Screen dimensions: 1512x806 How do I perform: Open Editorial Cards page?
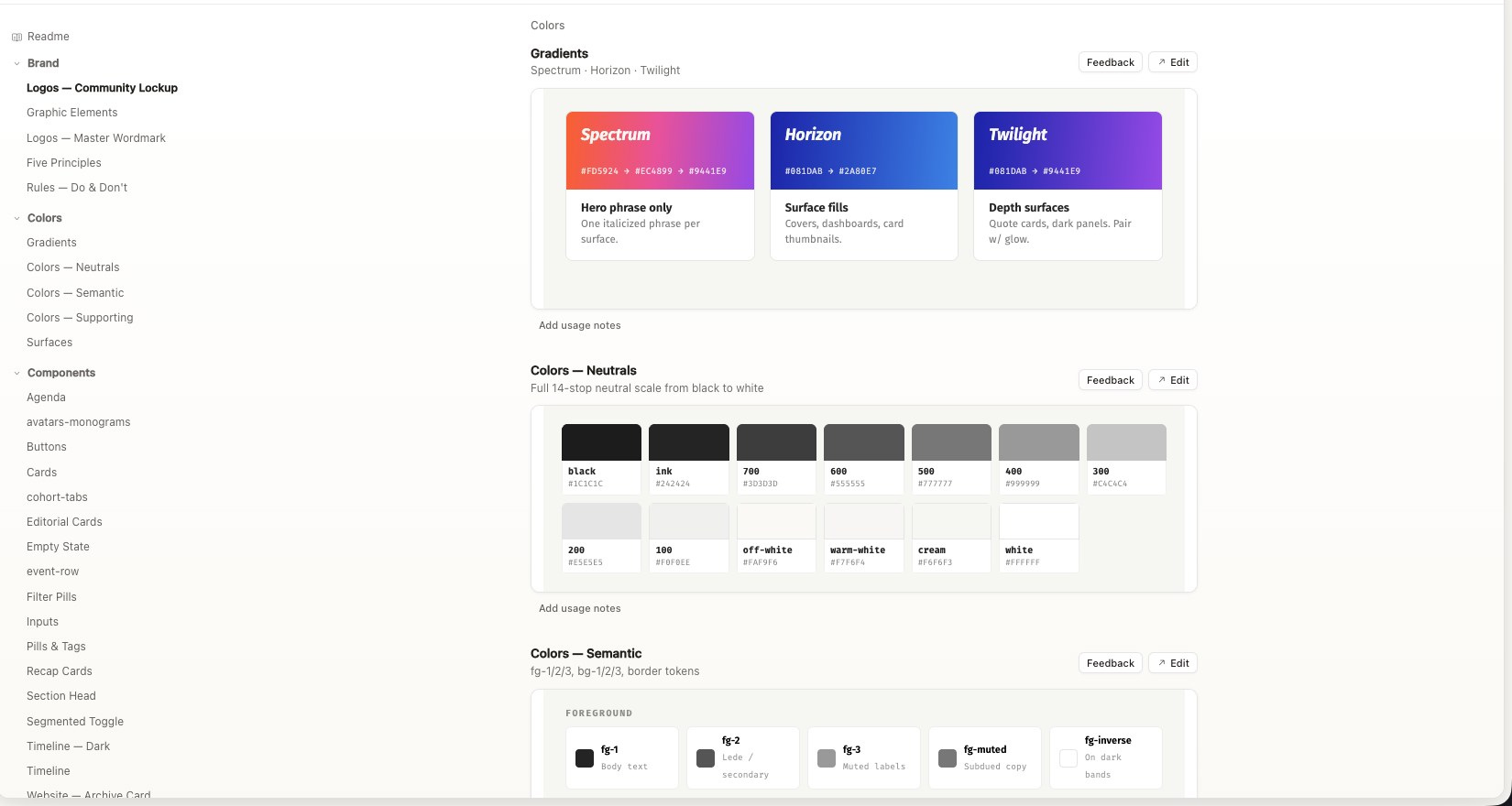tap(64, 522)
